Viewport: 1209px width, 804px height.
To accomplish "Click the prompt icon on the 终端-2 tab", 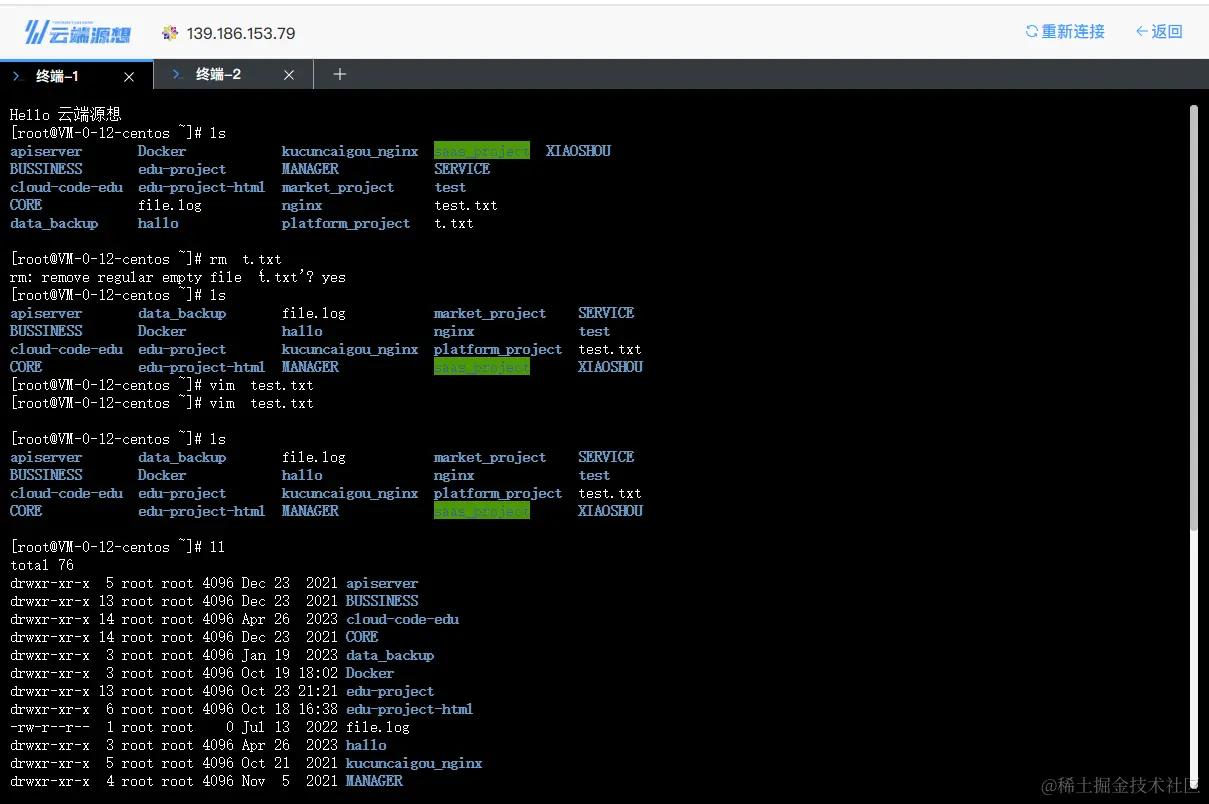I will [178, 75].
